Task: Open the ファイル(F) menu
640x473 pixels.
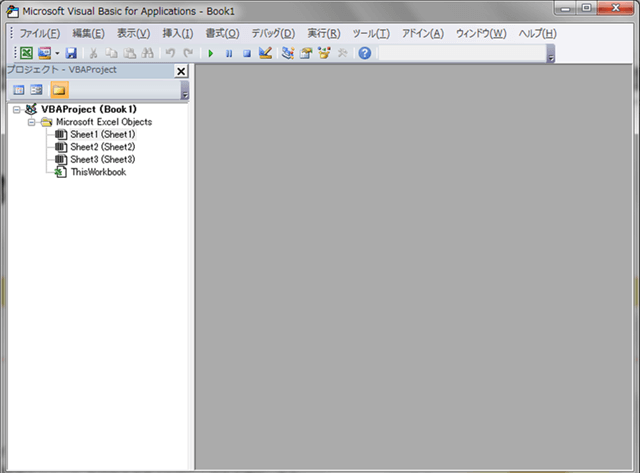Action: [40, 33]
